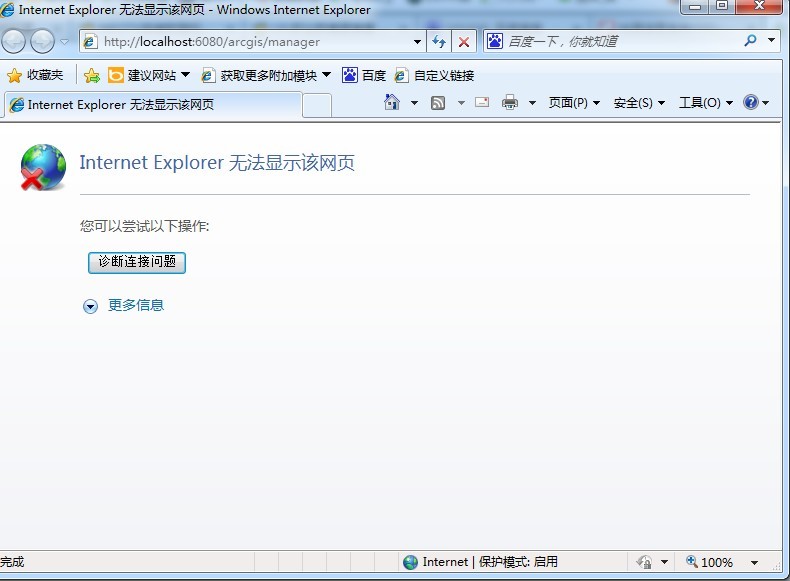Maximize the Internet Explorer window
Screen dimensions: 790x581
tap(722, 7)
